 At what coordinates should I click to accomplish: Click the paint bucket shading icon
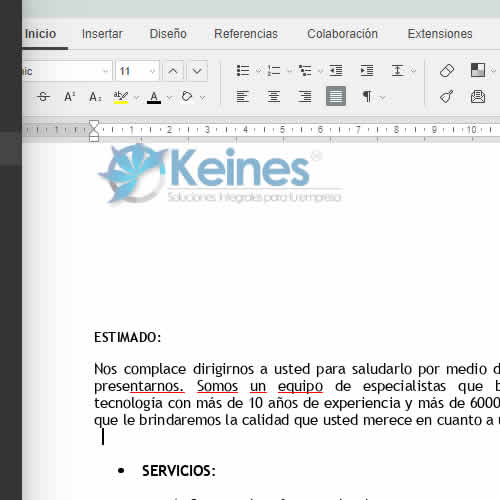187,97
